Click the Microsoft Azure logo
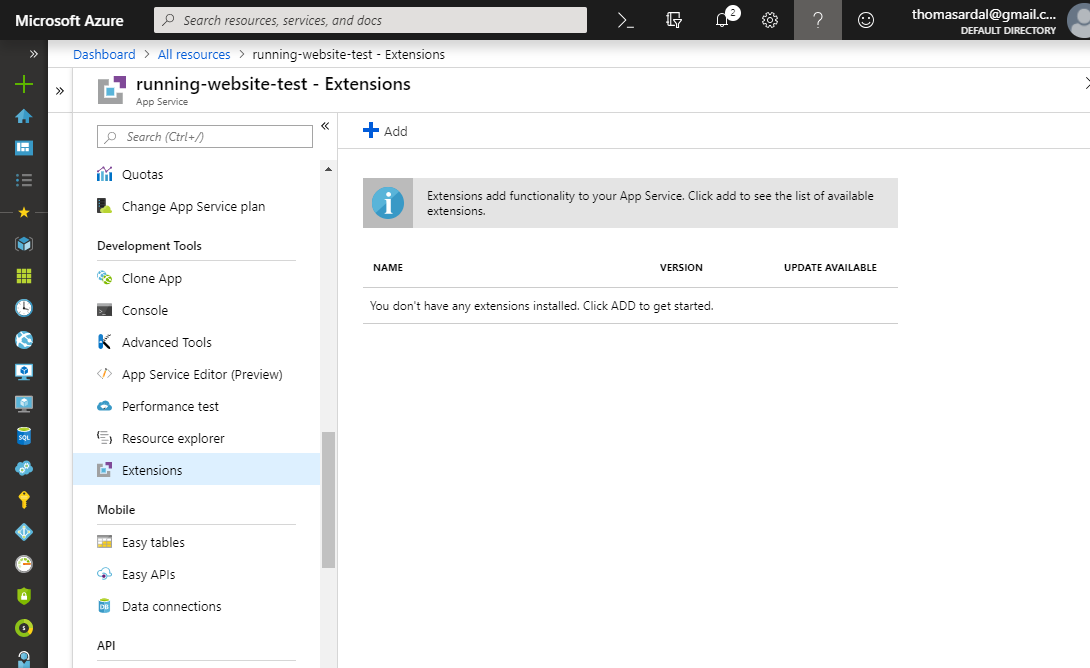The image size is (1090, 668). pyautogui.click(x=70, y=21)
